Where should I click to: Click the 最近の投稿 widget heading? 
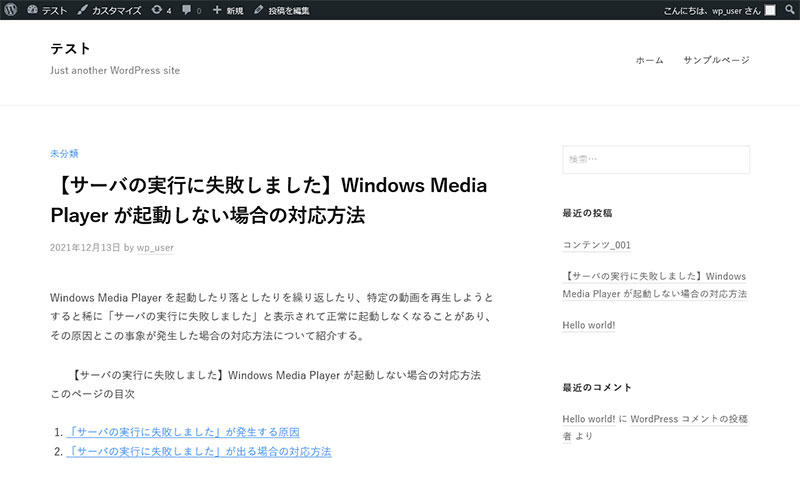[587, 213]
